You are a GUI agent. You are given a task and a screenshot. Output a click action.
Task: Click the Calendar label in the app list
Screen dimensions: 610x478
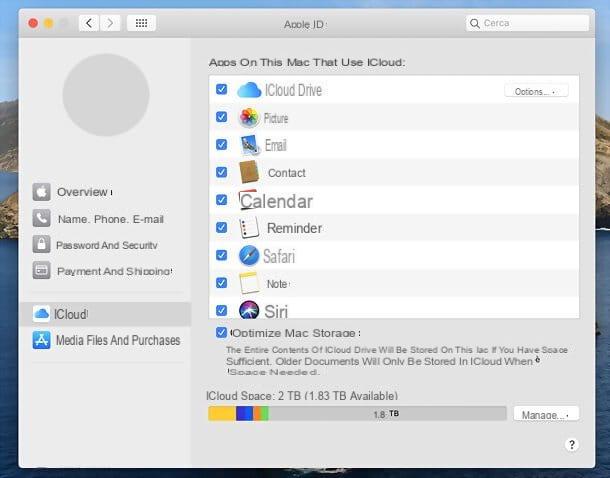pyautogui.click(x=276, y=201)
